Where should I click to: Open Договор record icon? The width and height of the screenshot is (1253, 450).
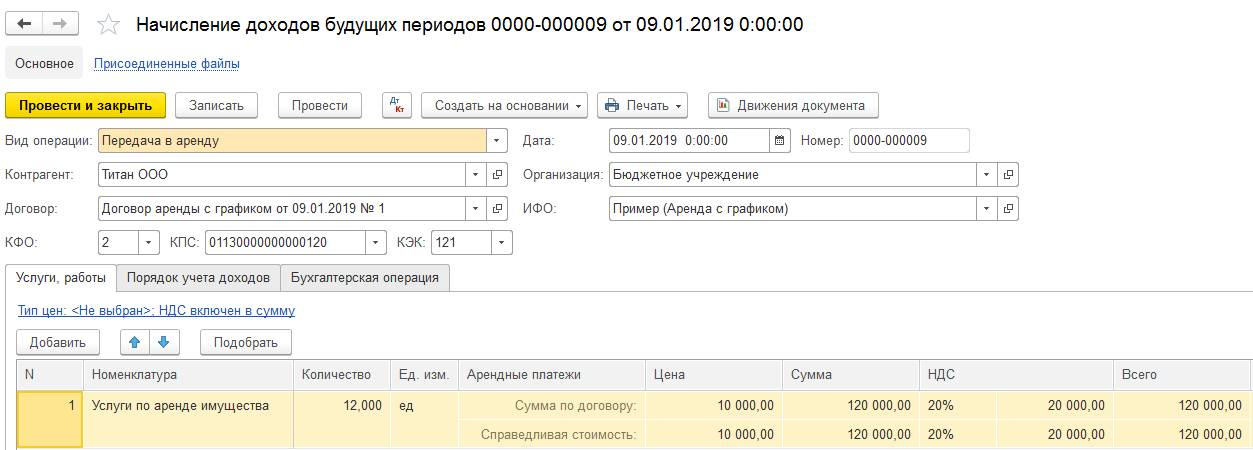498,209
